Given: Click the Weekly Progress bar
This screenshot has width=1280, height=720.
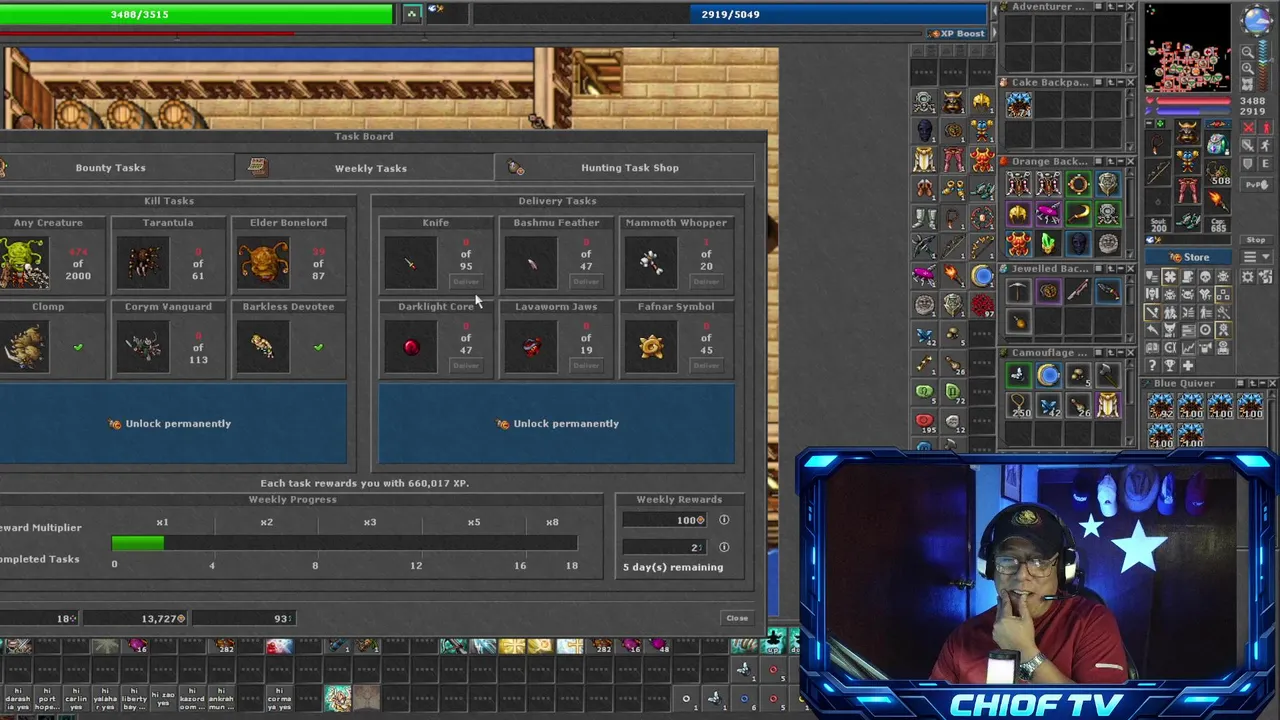Looking at the screenshot, I should [x=344, y=543].
